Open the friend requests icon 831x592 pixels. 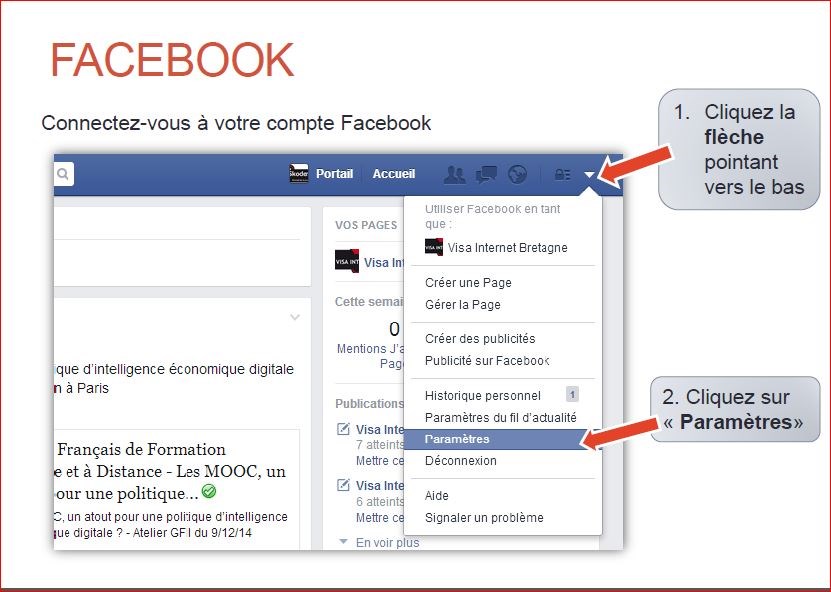pos(454,174)
